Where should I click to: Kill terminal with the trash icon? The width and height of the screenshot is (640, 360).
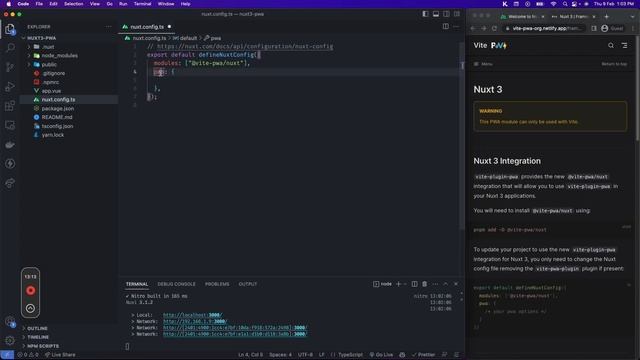pyautogui.click(x=424, y=284)
